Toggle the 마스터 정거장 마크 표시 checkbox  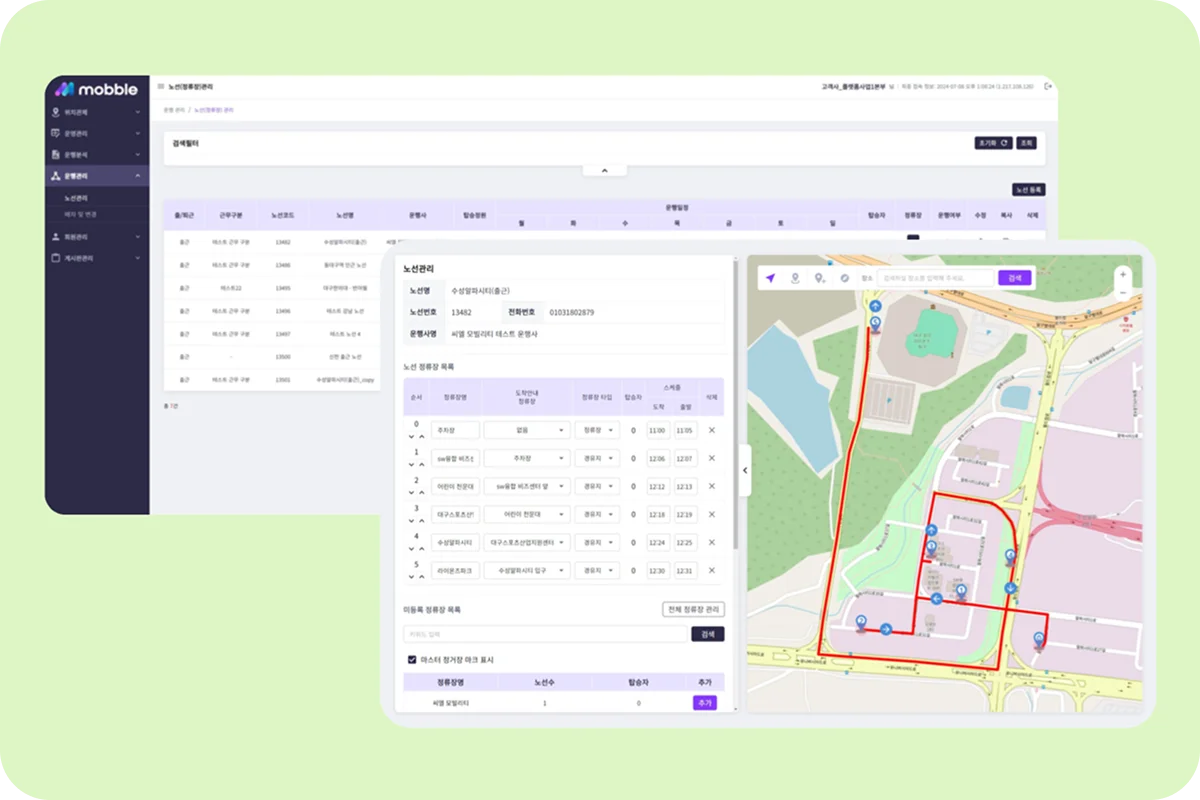click(x=412, y=660)
